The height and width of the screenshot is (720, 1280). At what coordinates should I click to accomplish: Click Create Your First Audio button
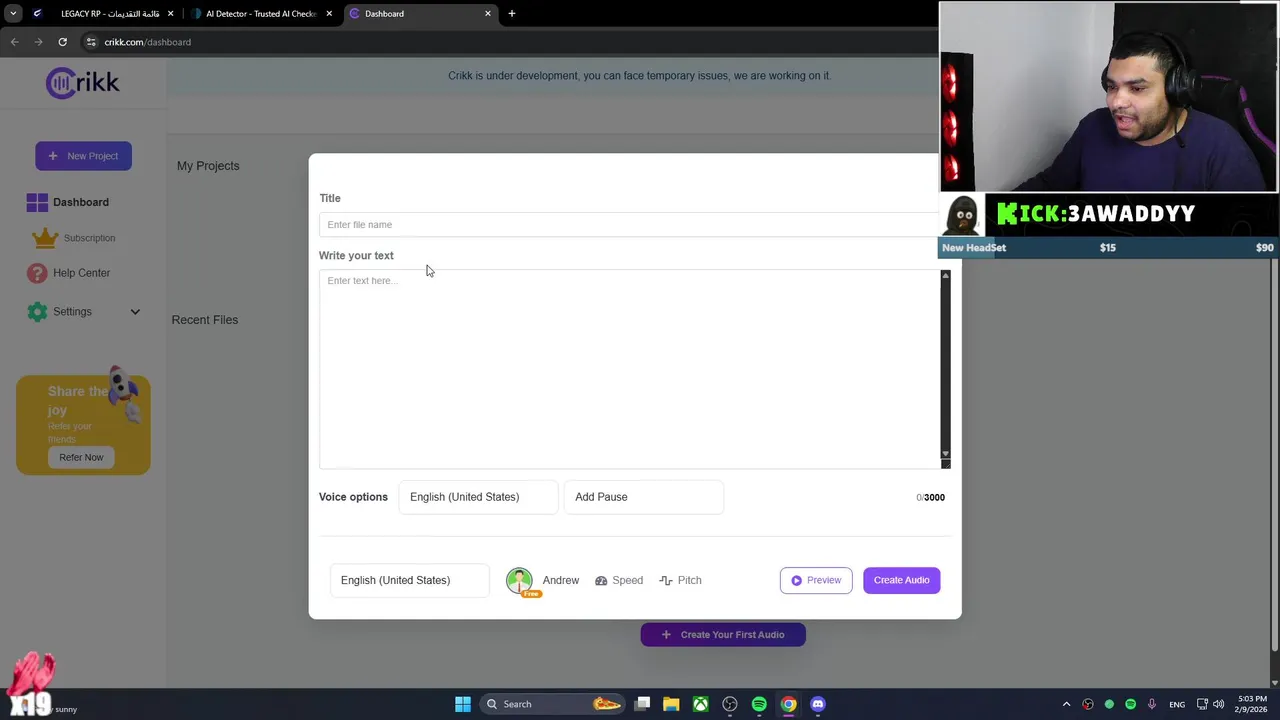tap(723, 634)
